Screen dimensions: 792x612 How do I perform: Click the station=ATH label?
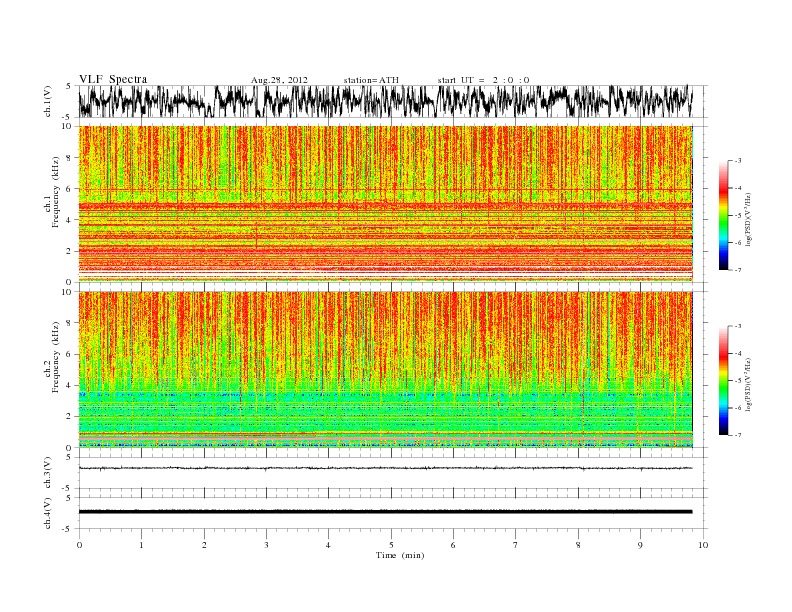coord(371,80)
